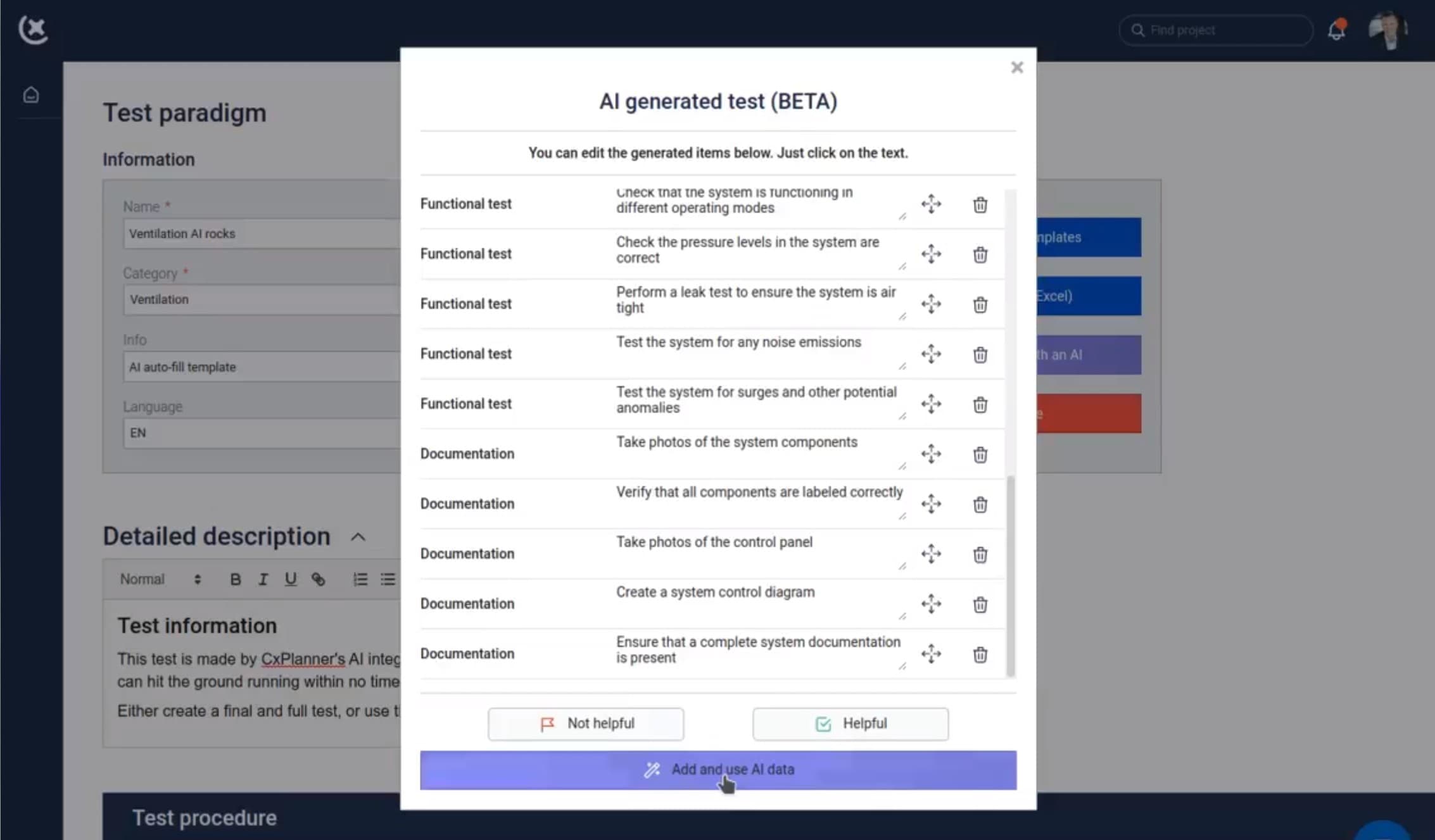Image resolution: width=1435 pixels, height=840 pixels.
Task: Toggle the 'Helpful' feedback button
Action: (x=850, y=722)
